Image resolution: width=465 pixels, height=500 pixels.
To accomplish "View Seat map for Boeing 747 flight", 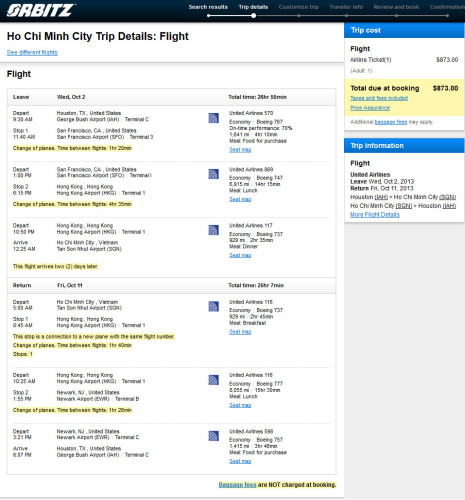I will tap(240, 199).
